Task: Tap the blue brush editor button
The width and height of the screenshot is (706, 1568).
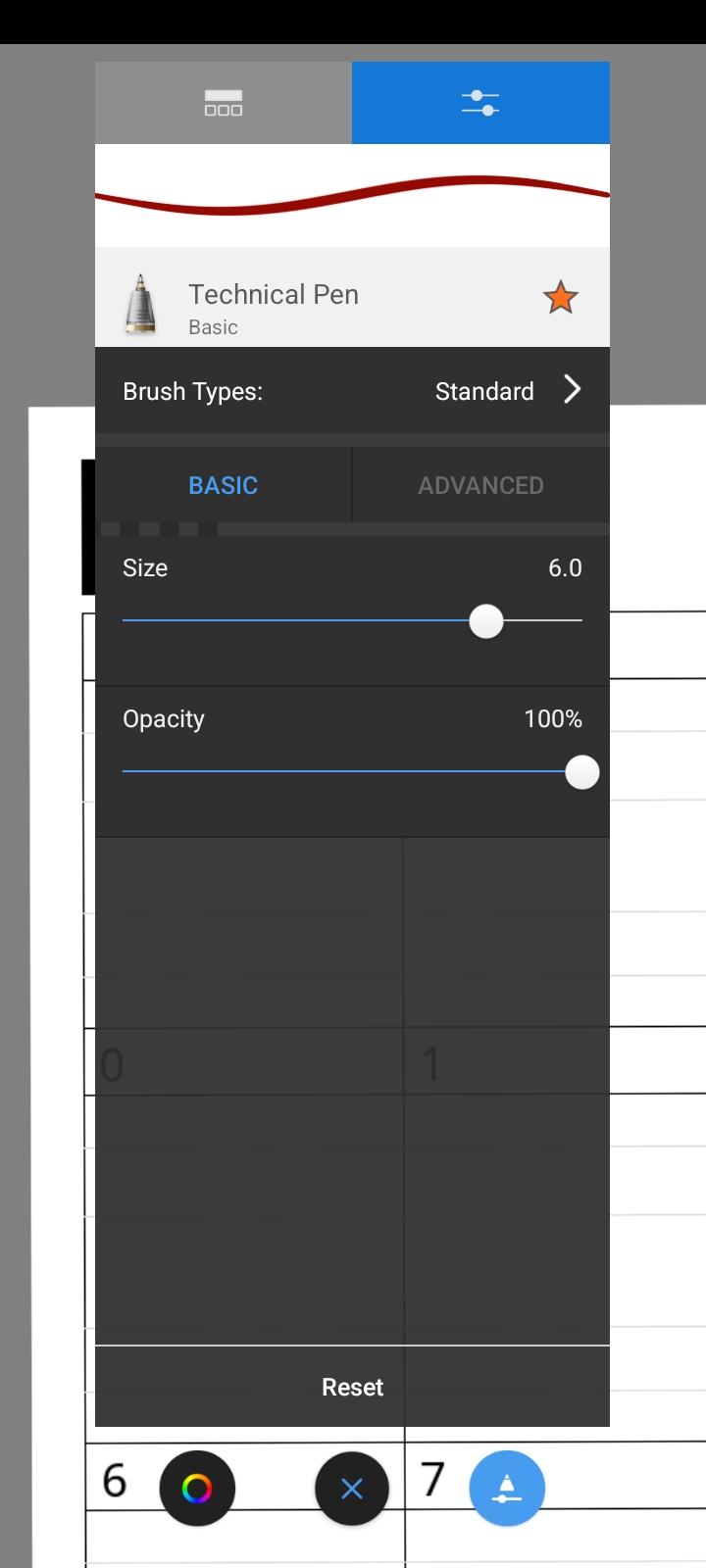Action: 507,1489
